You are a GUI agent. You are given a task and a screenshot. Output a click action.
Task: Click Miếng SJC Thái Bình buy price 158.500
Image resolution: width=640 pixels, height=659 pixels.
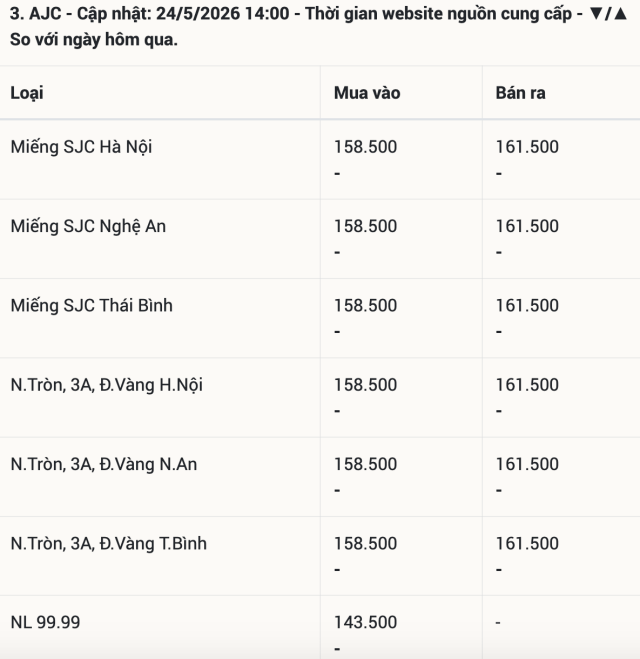click(x=365, y=306)
